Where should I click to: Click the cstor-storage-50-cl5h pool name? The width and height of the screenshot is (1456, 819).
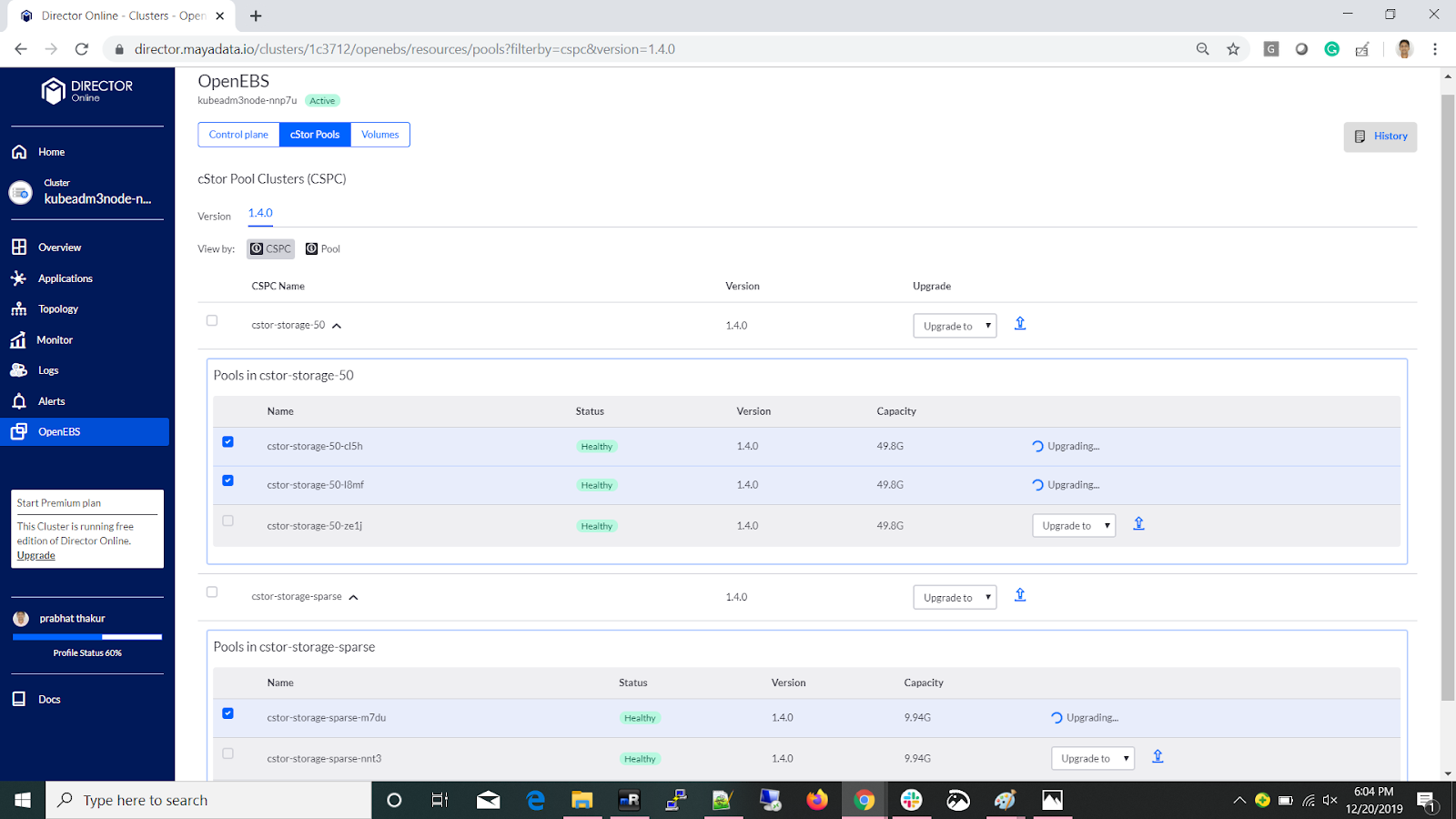coord(315,447)
